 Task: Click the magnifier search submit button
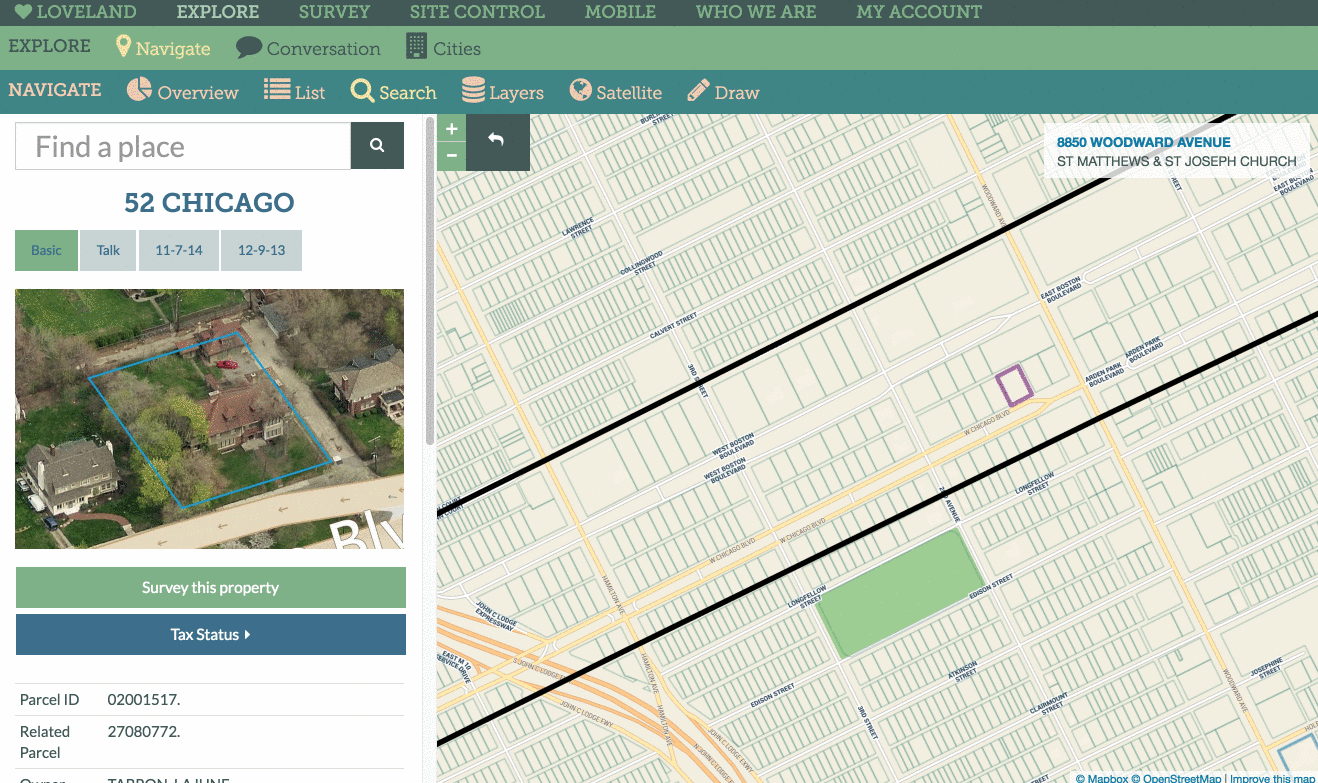click(x=377, y=146)
